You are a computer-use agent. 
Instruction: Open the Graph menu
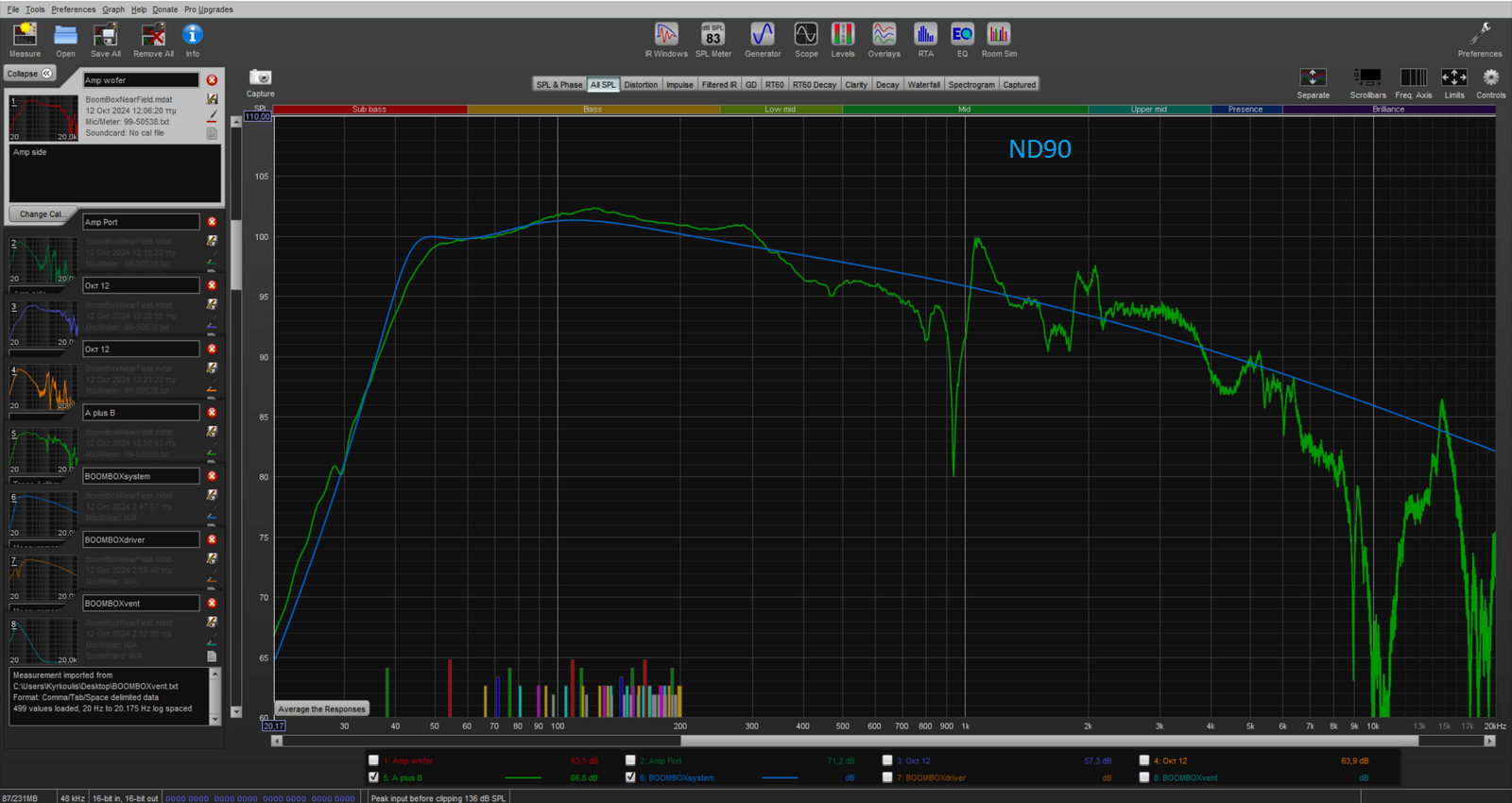click(113, 9)
